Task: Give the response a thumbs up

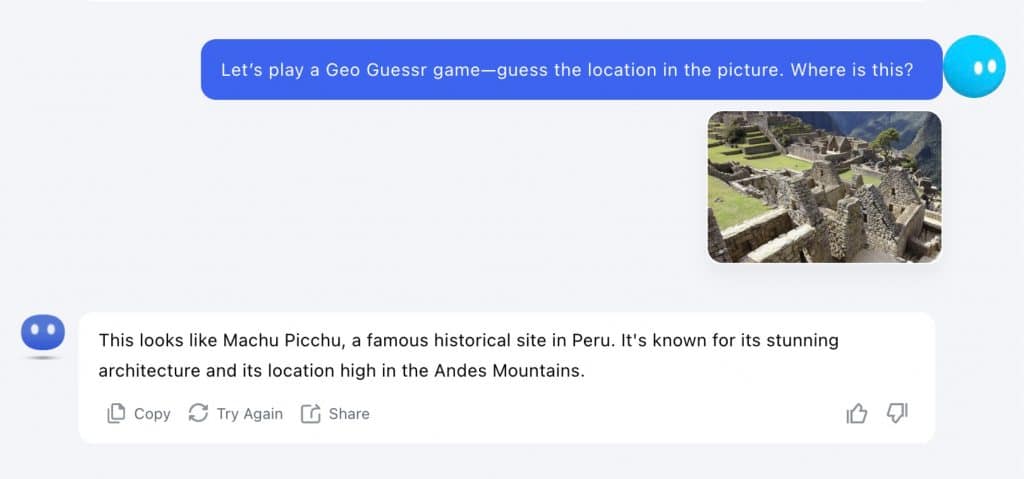Action: click(x=857, y=413)
